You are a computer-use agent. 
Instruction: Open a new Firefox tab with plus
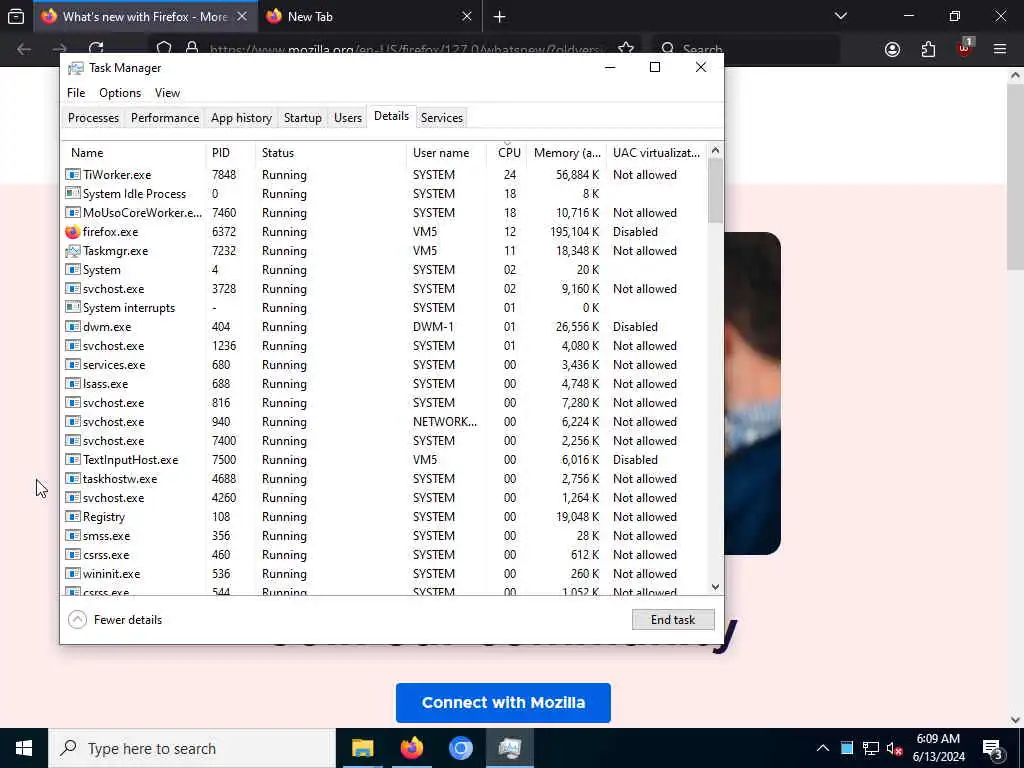click(500, 17)
